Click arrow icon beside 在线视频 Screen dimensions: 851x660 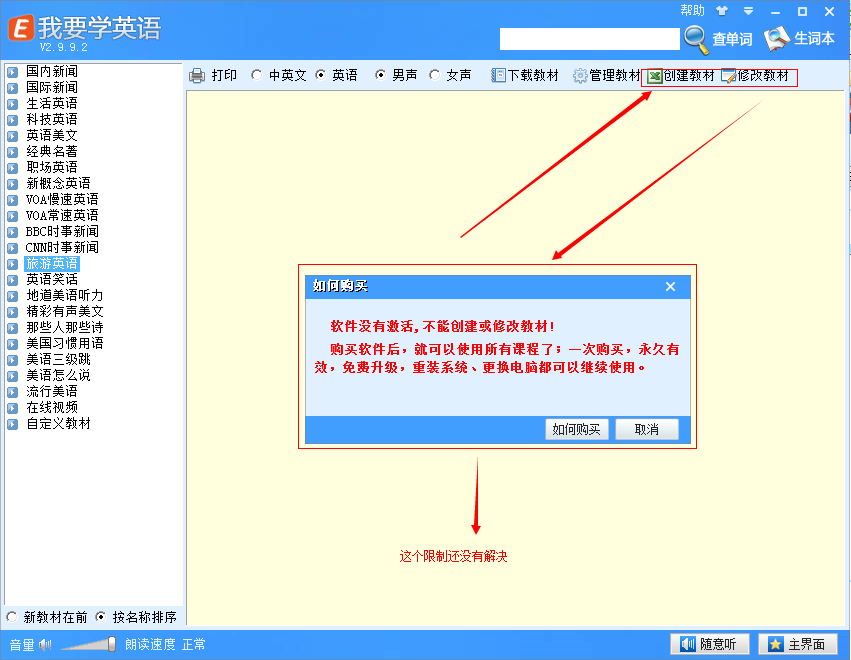12,408
